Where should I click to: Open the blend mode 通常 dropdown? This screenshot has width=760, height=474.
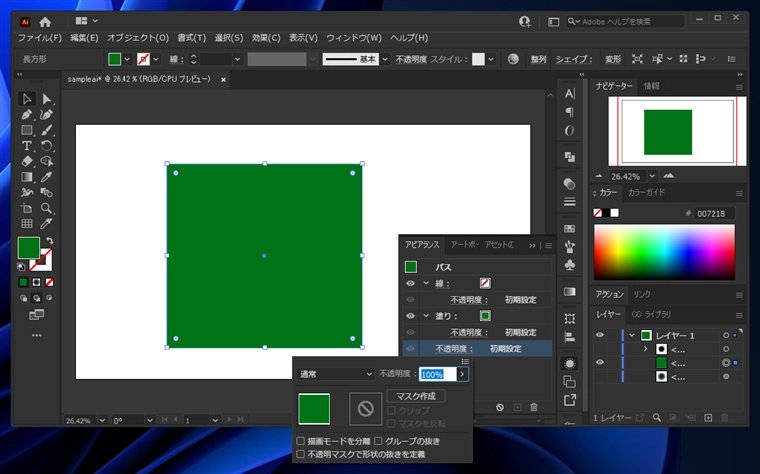point(335,374)
